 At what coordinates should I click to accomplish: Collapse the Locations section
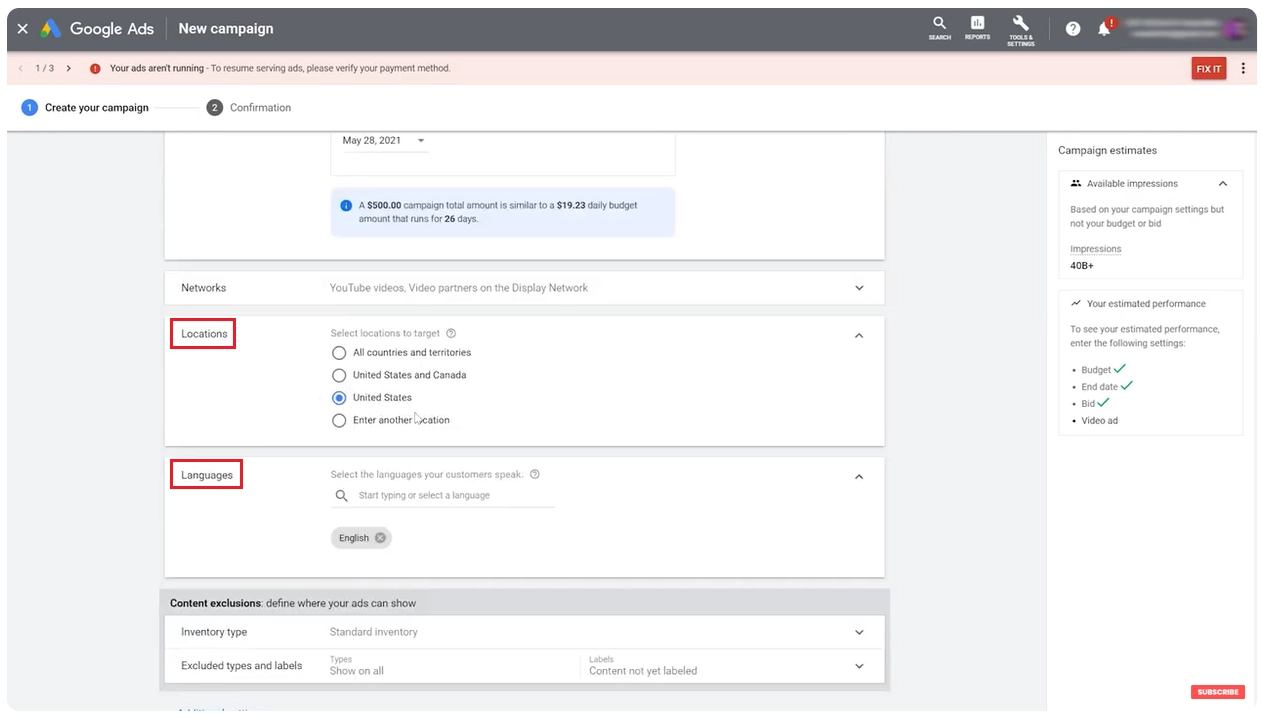pyautogui.click(x=858, y=336)
